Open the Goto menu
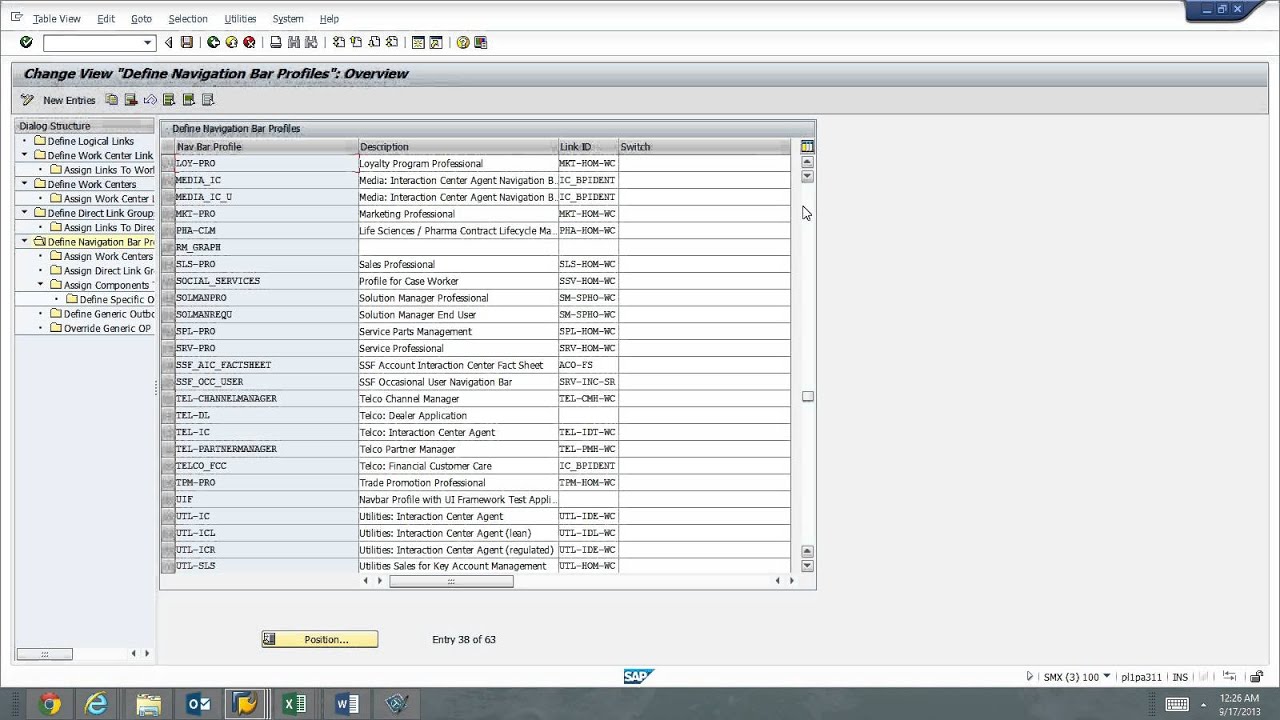This screenshot has width=1280, height=720. tap(141, 19)
